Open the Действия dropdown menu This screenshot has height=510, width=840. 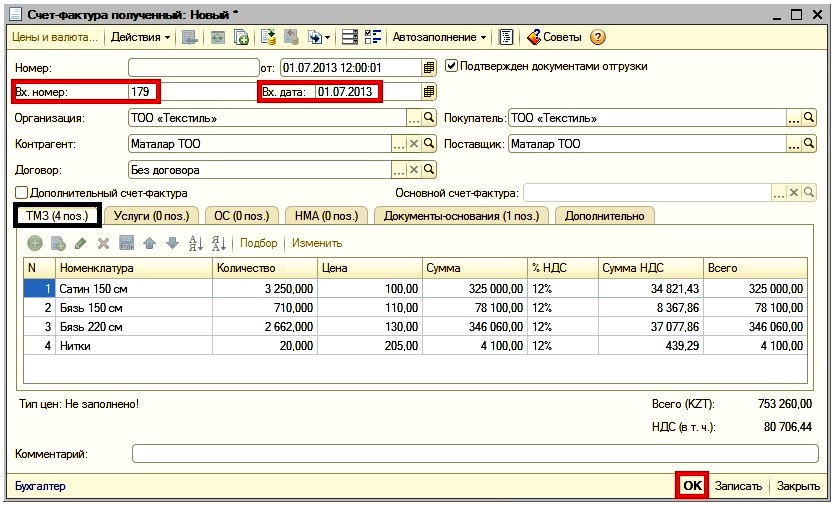(140, 37)
